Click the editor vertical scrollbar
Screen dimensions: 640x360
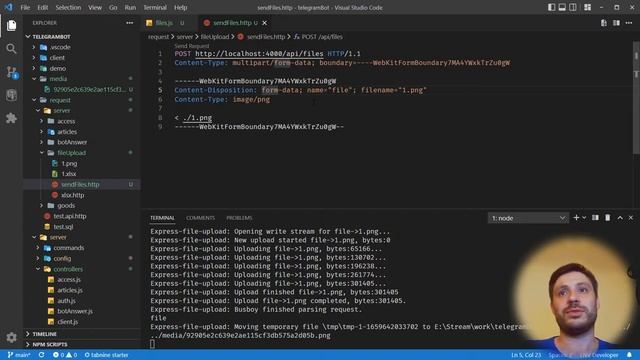coord(636,98)
